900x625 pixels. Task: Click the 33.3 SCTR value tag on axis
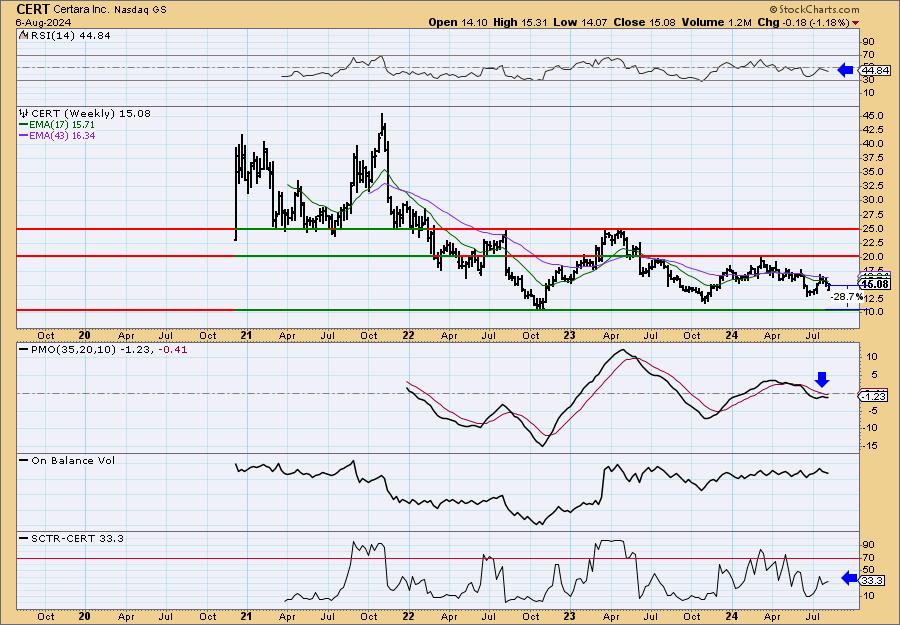click(872, 581)
